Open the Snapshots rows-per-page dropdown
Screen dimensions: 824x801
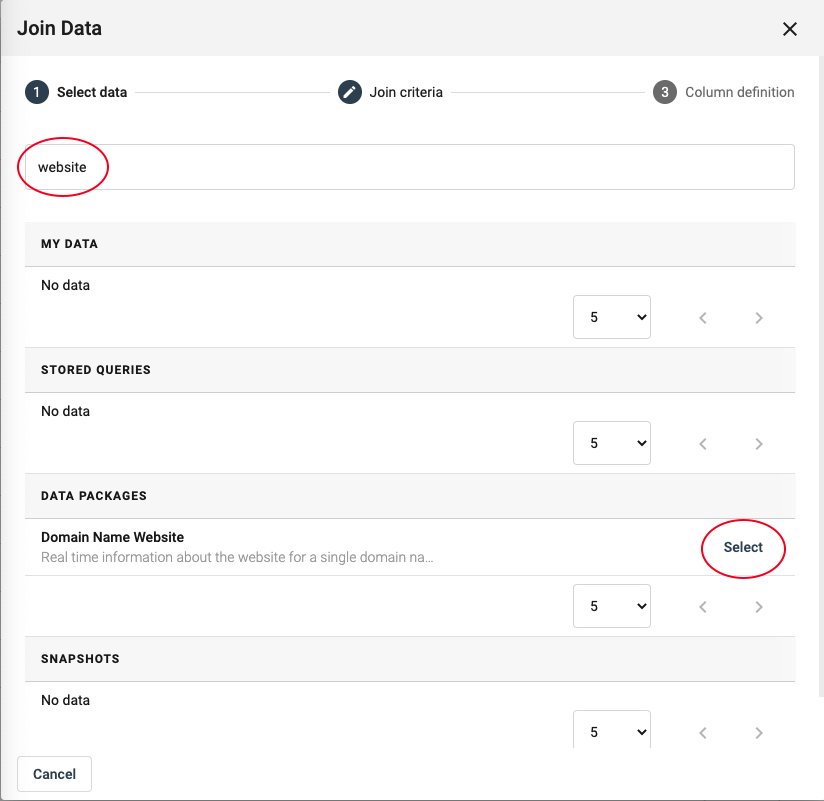click(x=611, y=731)
